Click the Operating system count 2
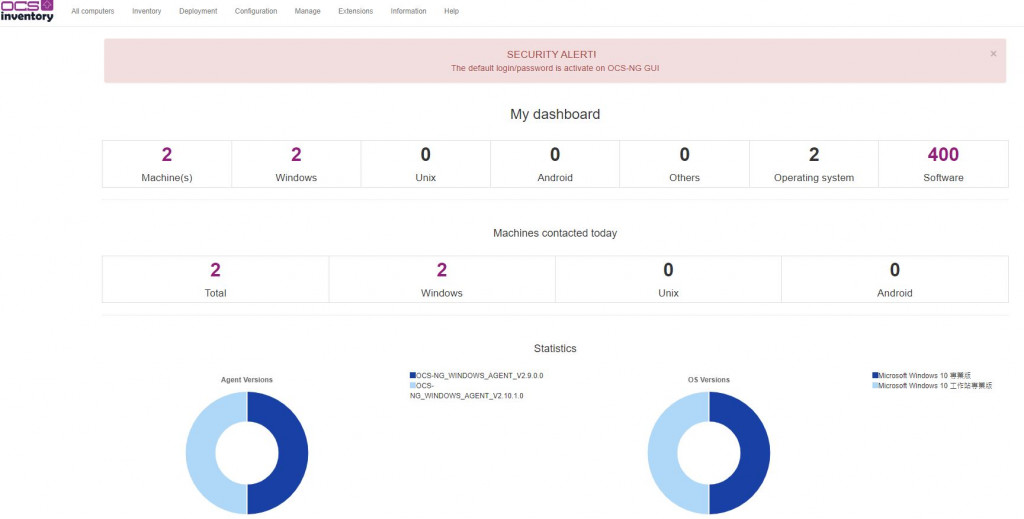 [814, 155]
